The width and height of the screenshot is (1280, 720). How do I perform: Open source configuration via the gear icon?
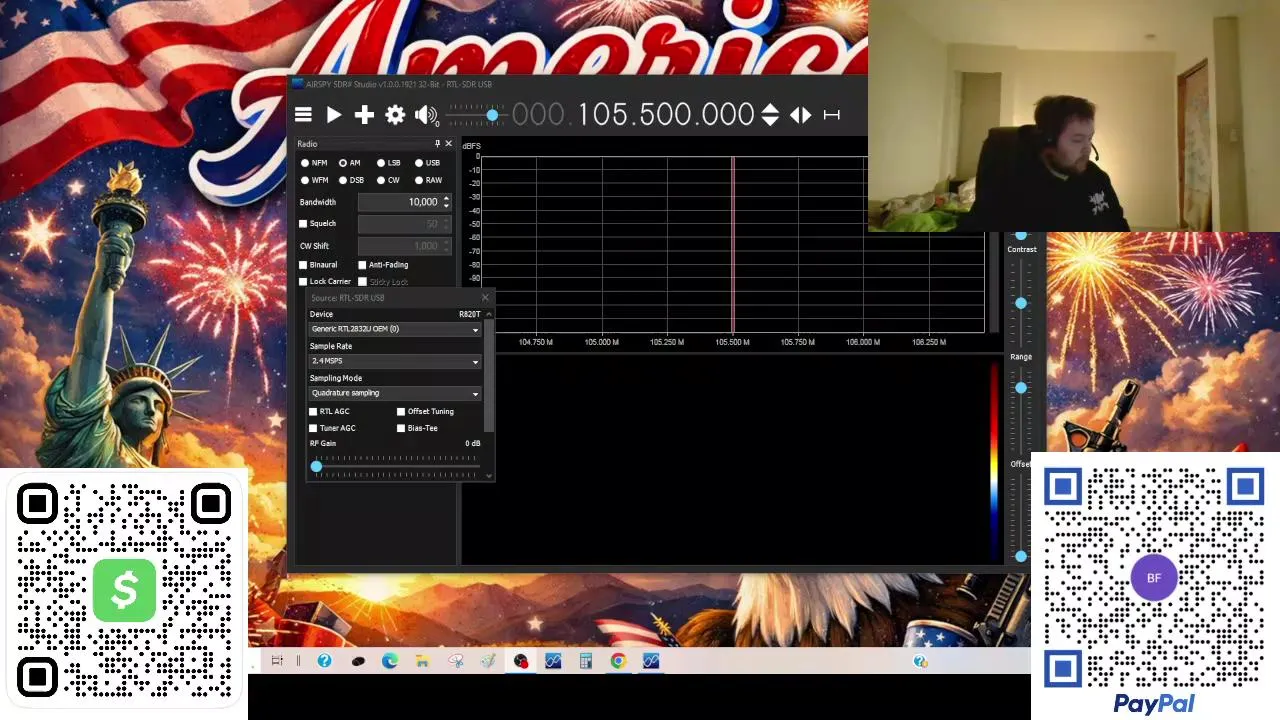pos(395,115)
